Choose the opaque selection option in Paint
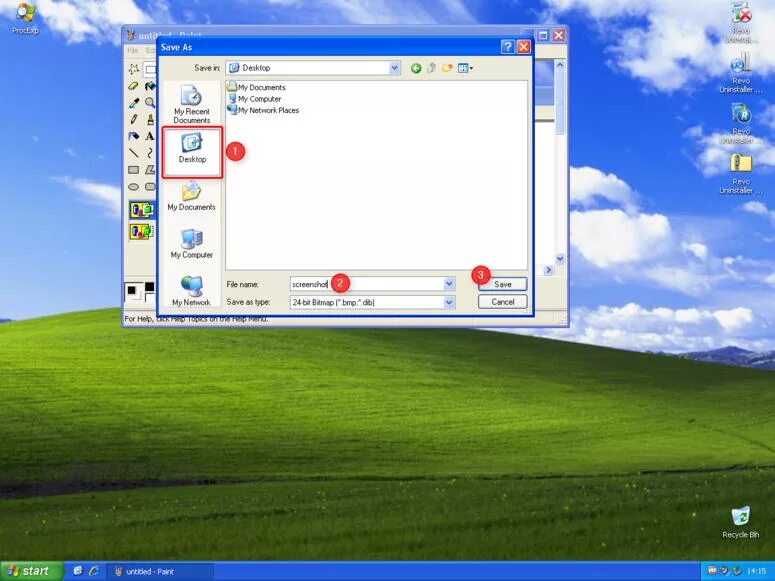 coord(142,210)
